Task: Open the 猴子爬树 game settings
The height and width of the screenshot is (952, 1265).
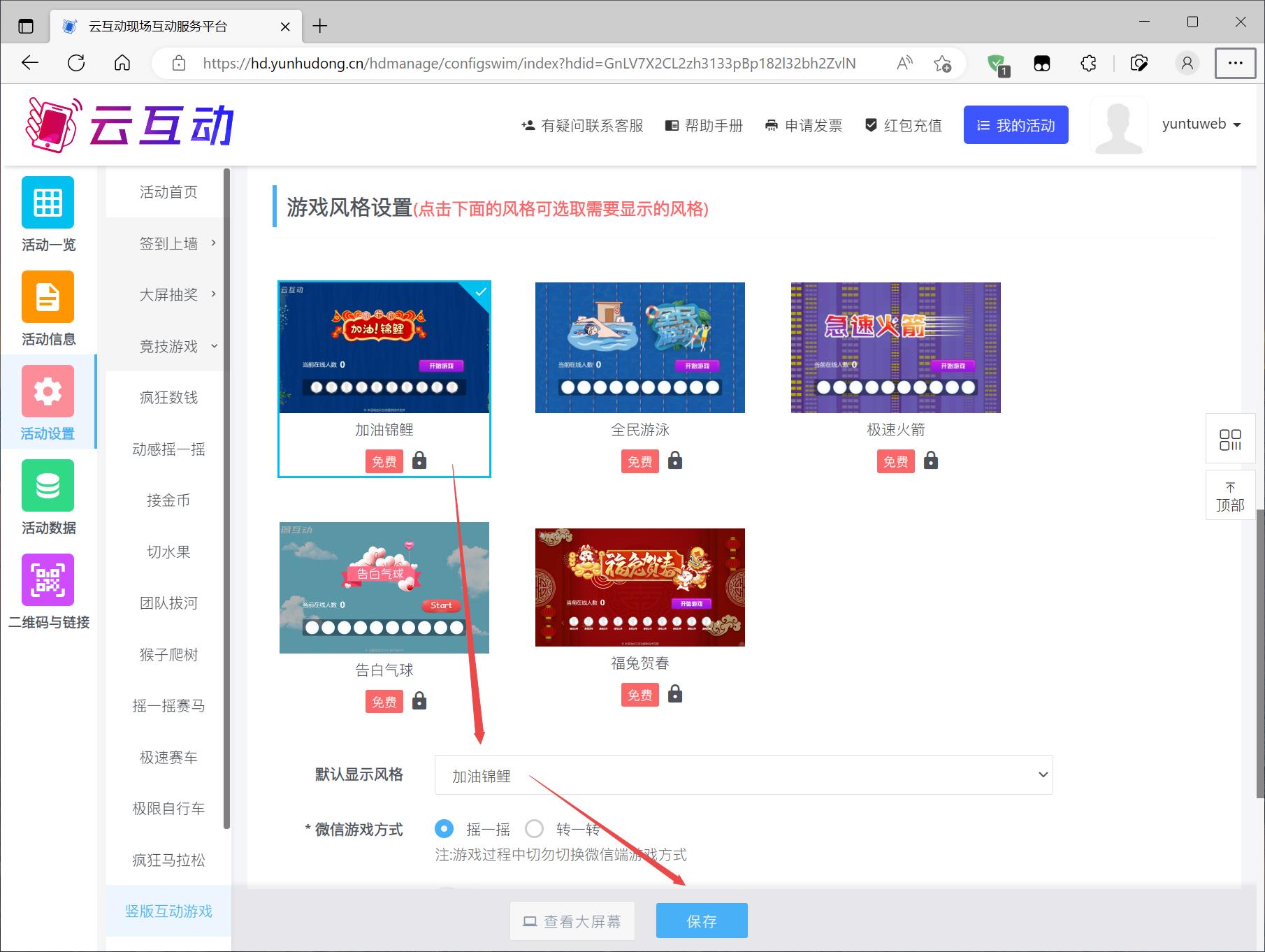Action: tap(168, 654)
